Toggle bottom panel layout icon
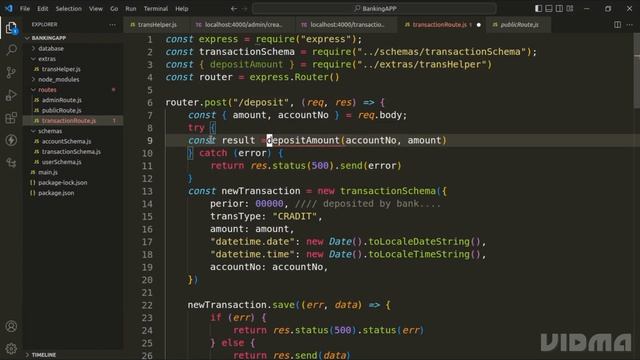 pos(549,9)
